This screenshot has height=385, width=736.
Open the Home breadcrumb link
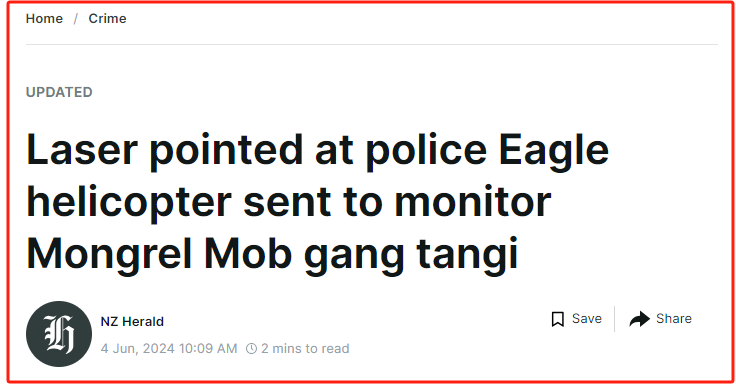click(44, 18)
